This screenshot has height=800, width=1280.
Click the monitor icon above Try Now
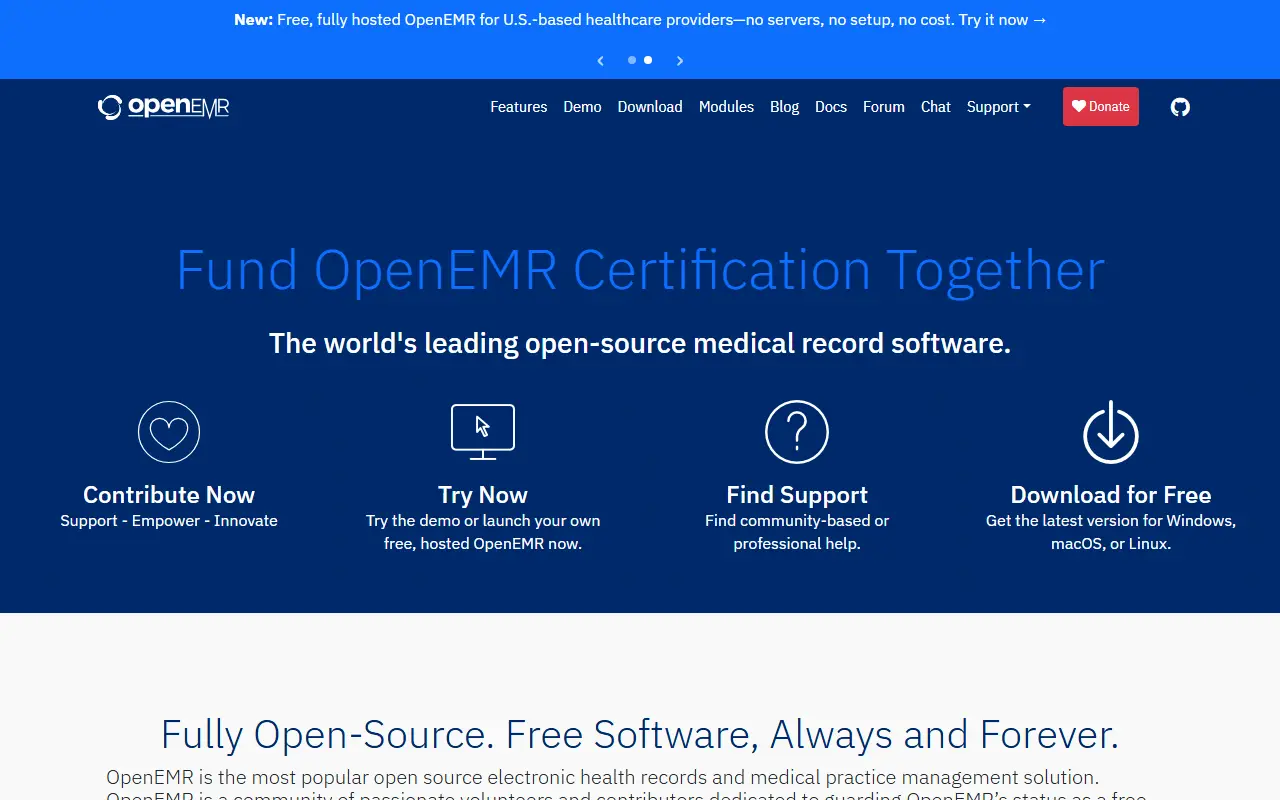click(x=483, y=432)
